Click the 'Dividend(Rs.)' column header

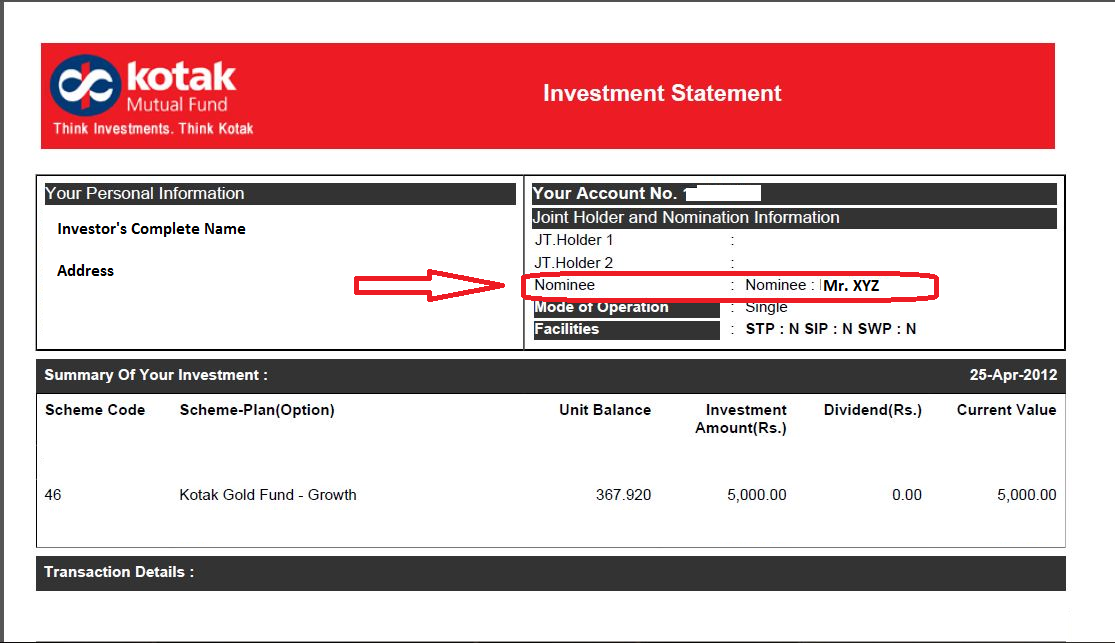point(873,410)
